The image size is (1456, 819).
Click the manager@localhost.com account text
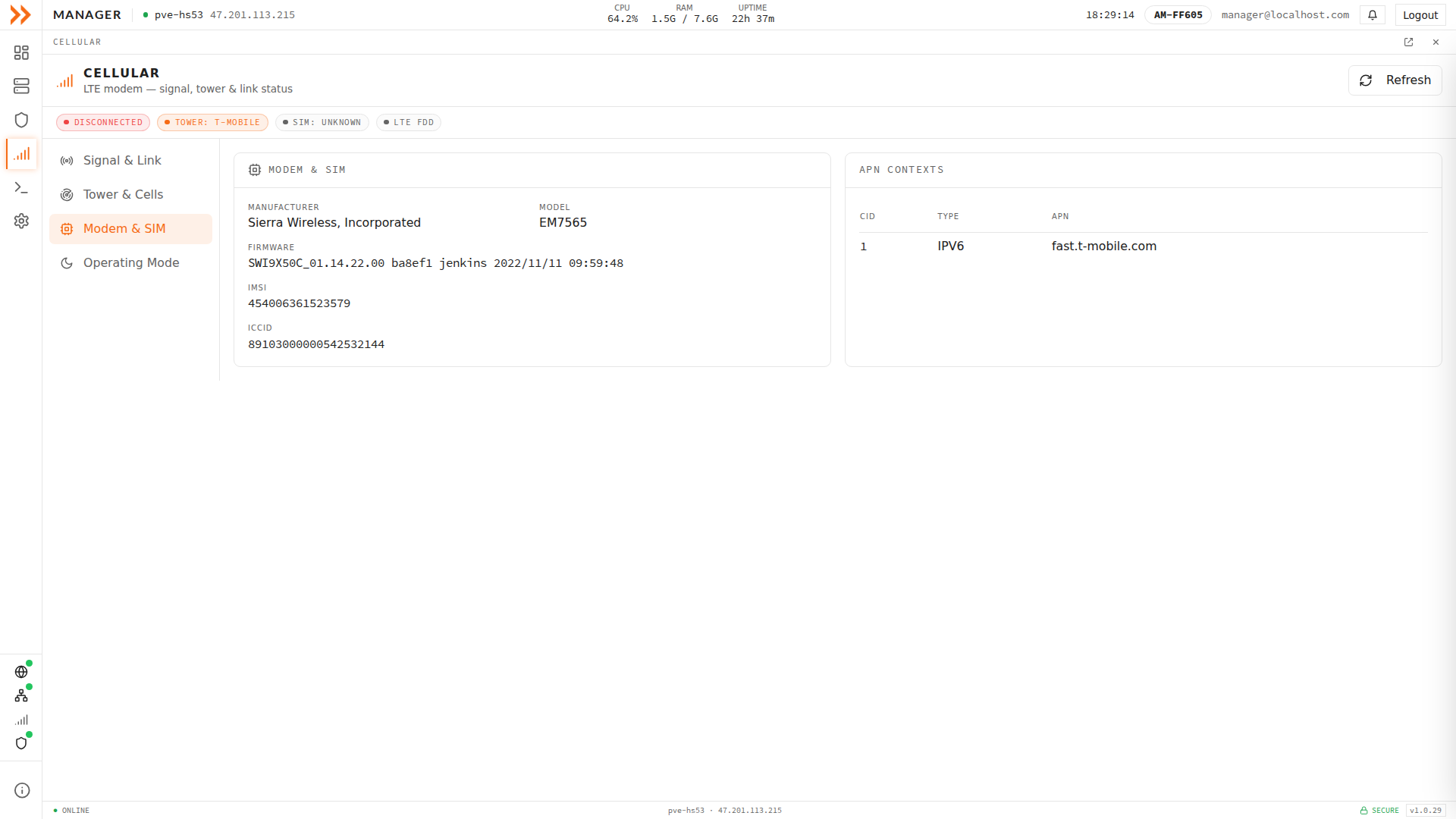[x=1285, y=14]
